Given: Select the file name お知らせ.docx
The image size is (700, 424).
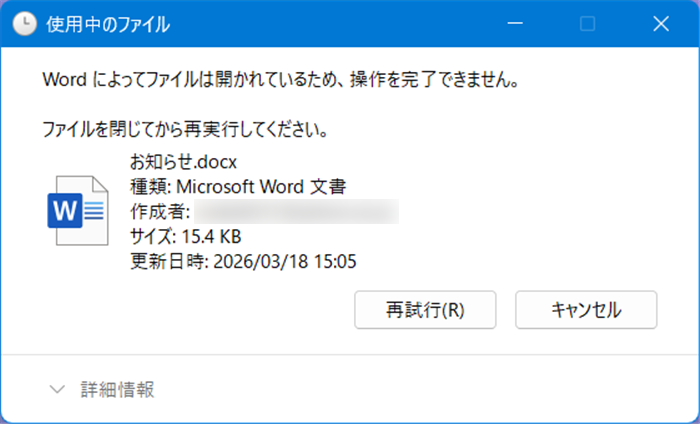Looking at the screenshot, I should point(183,162).
